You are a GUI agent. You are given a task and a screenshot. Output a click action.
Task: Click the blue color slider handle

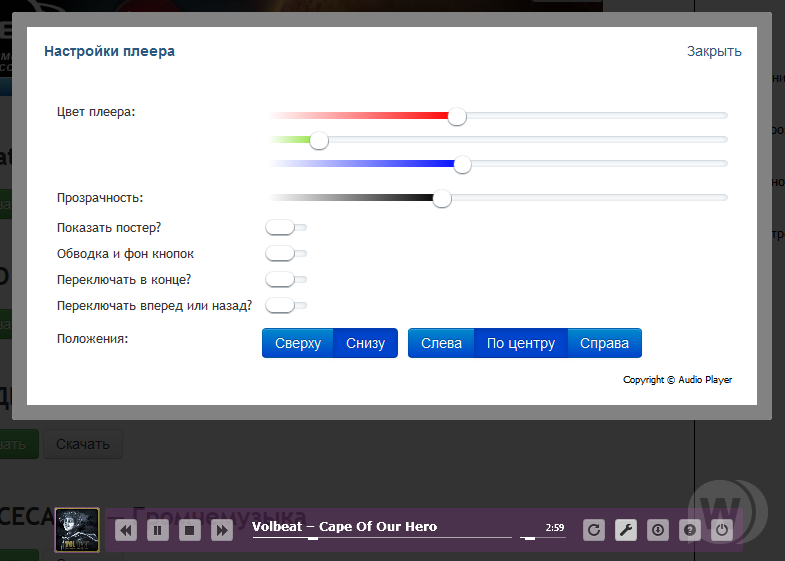coord(462,164)
